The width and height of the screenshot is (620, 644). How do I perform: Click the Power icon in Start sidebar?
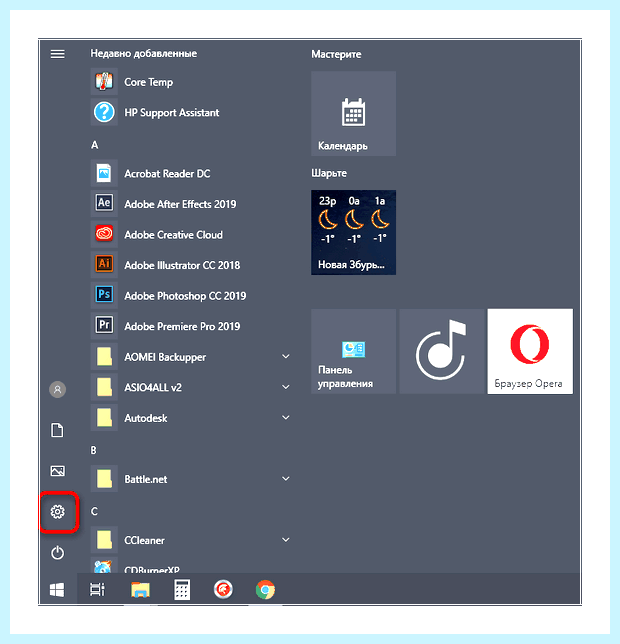point(57,552)
